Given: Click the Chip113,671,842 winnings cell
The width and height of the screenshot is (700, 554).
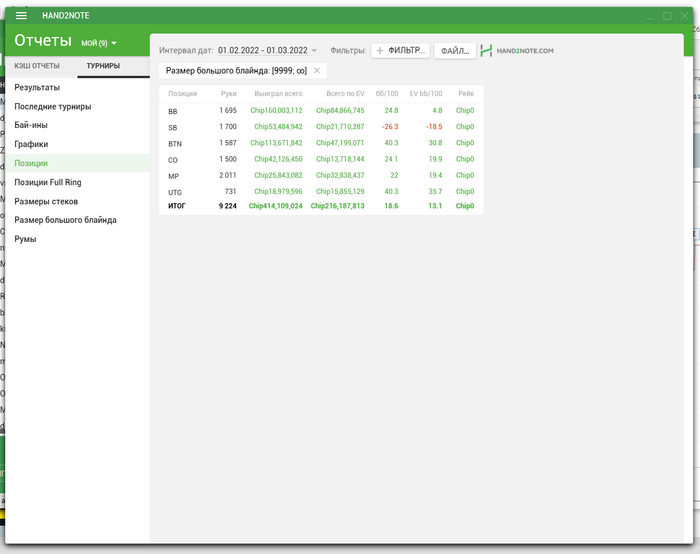Looking at the screenshot, I should (x=276, y=143).
